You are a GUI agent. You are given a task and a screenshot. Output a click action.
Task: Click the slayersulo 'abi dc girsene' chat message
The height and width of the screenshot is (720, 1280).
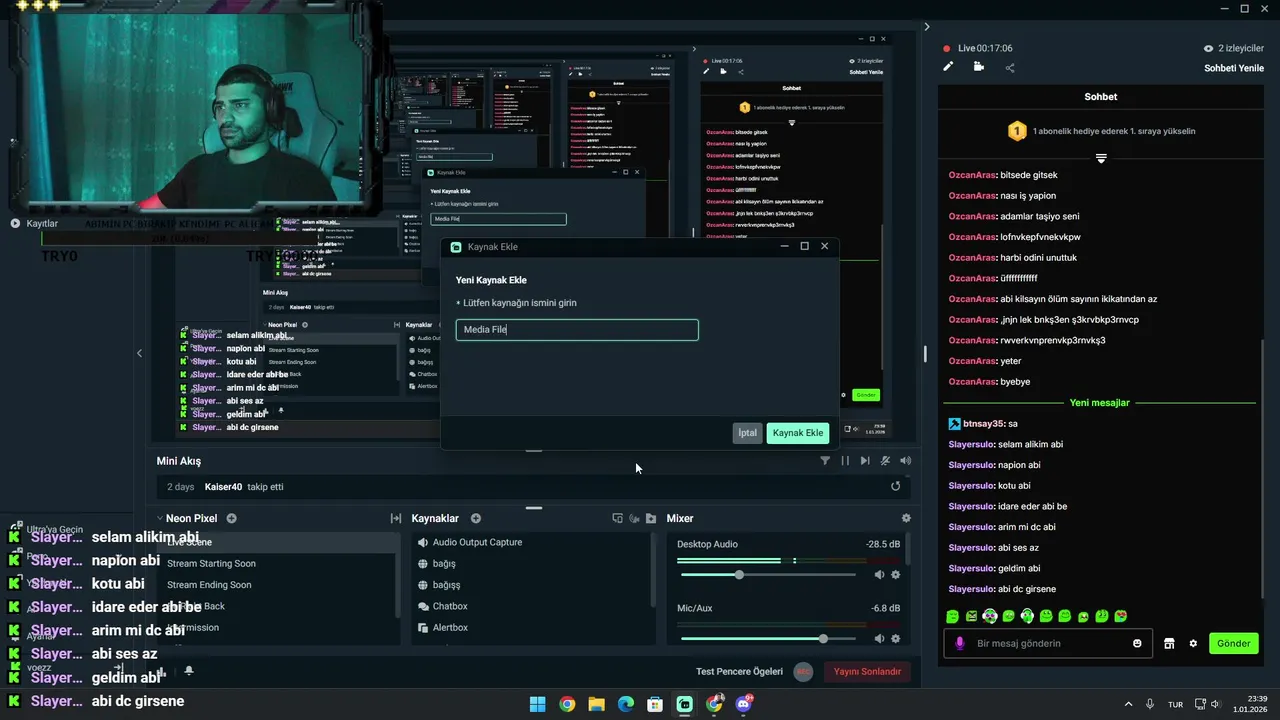click(x=1002, y=589)
